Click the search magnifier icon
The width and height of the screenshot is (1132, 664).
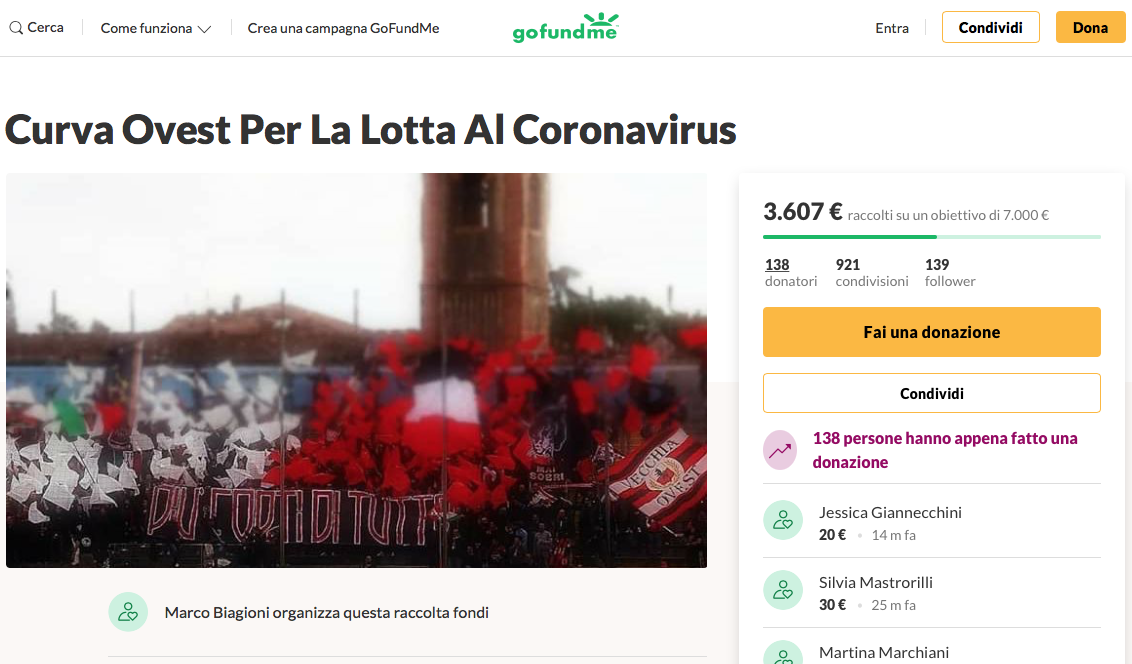[16, 28]
